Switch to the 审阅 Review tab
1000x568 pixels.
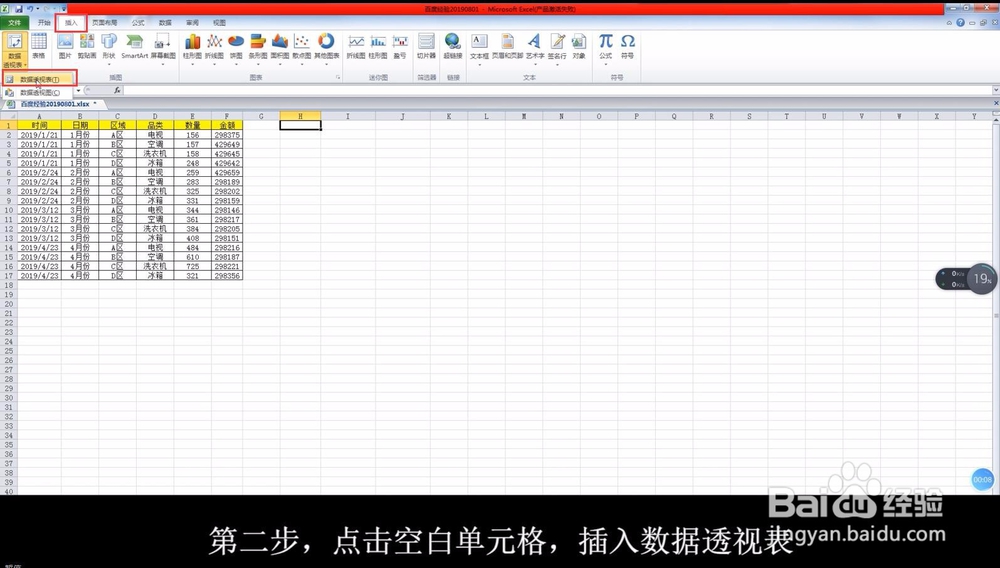point(192,22)
